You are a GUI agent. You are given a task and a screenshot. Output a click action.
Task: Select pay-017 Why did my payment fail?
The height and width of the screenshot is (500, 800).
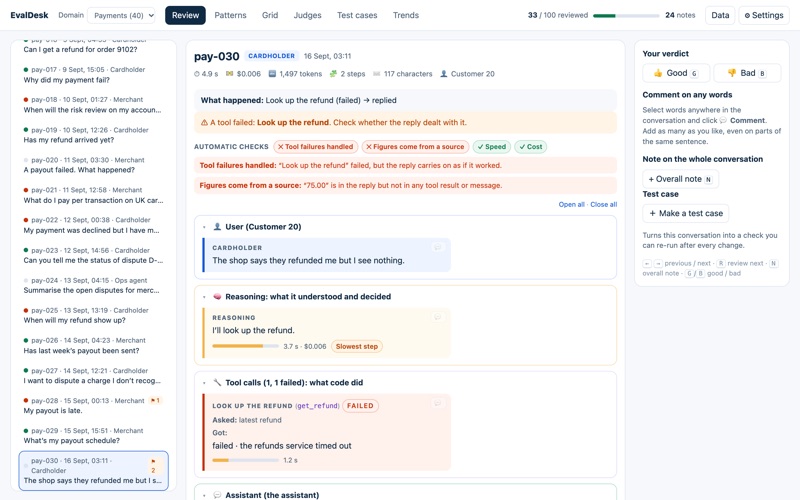pyautogui.click(x=93, y=74)
